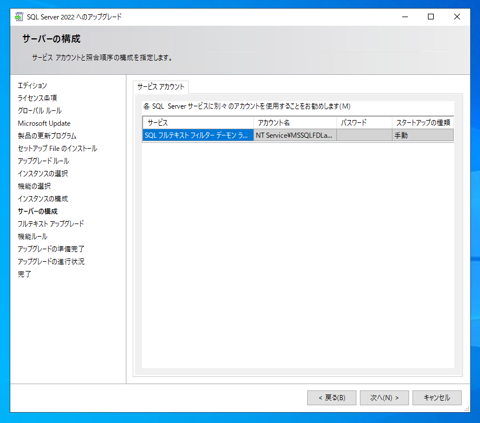The width and height of the screenshot is (480, 423).
Task: Click the 次へ(N) button
Action: tap(384, 398)
